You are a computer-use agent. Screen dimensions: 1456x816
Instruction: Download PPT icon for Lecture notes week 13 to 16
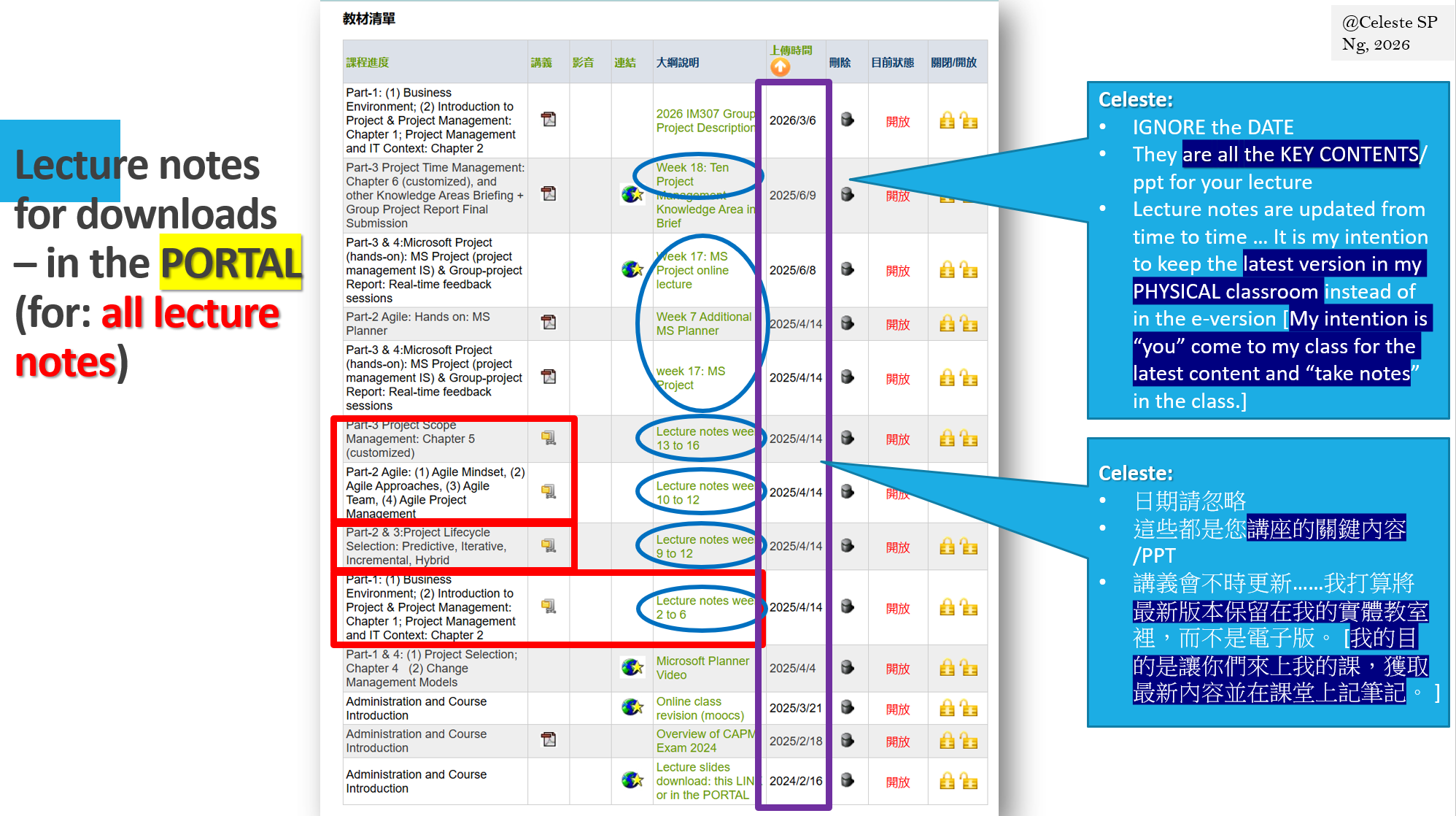click(x=549, y=438)
